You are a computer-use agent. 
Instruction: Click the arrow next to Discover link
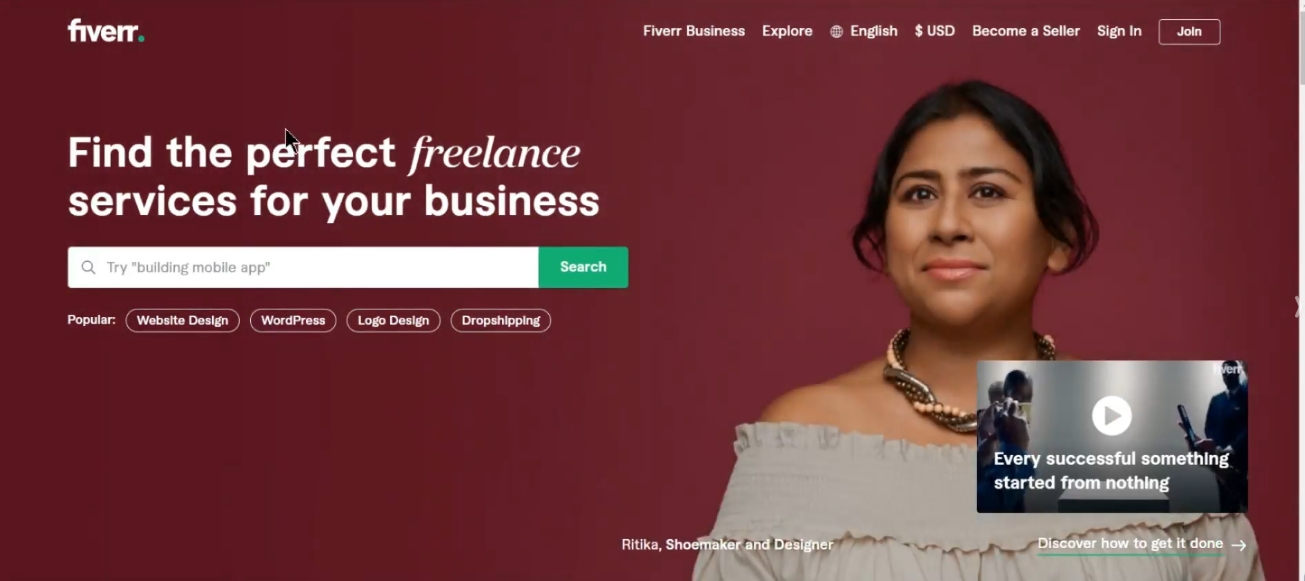[x=1238, y=545]
